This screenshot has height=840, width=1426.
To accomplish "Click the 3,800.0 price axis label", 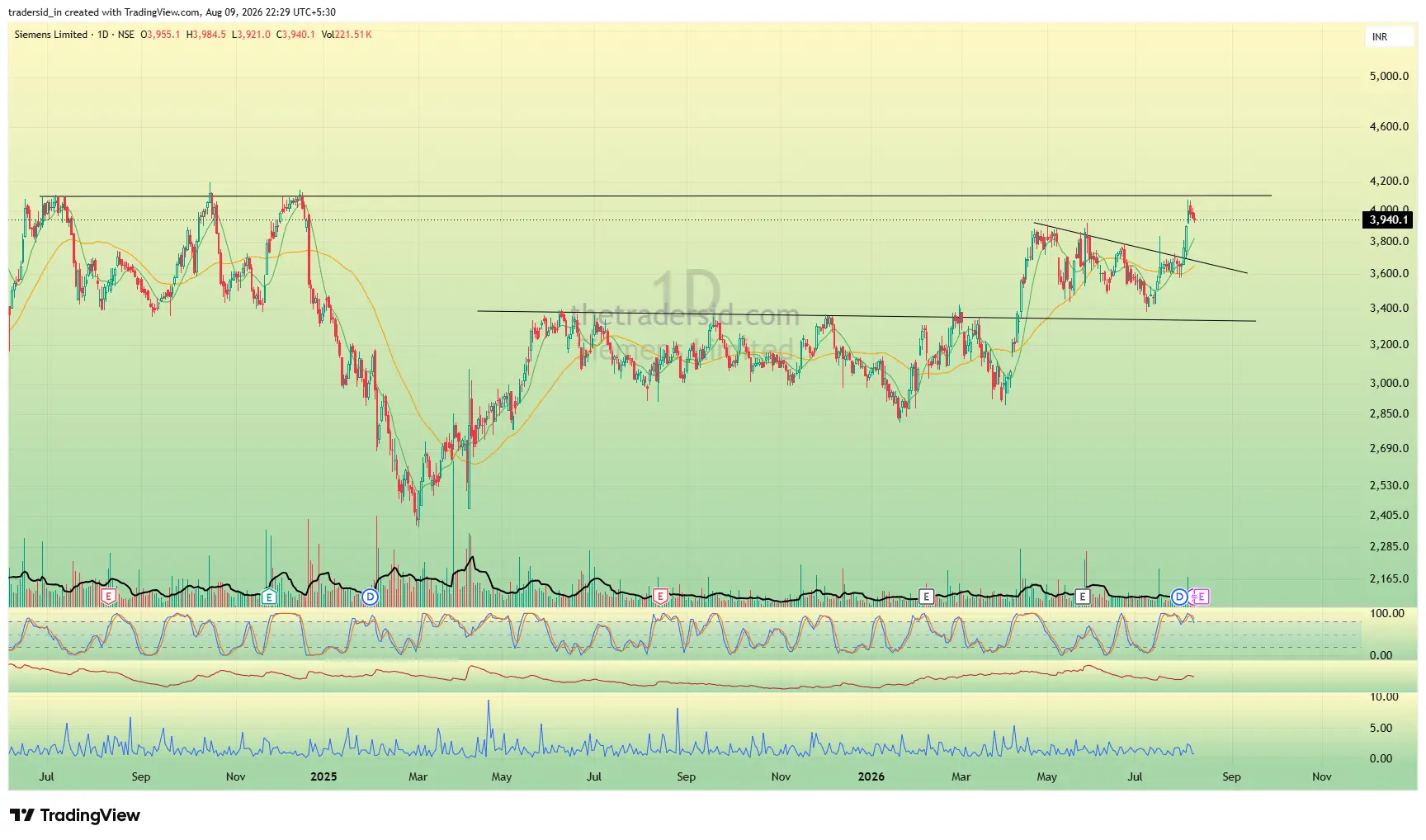I will pyautogui.click(x=1389, y=241).
